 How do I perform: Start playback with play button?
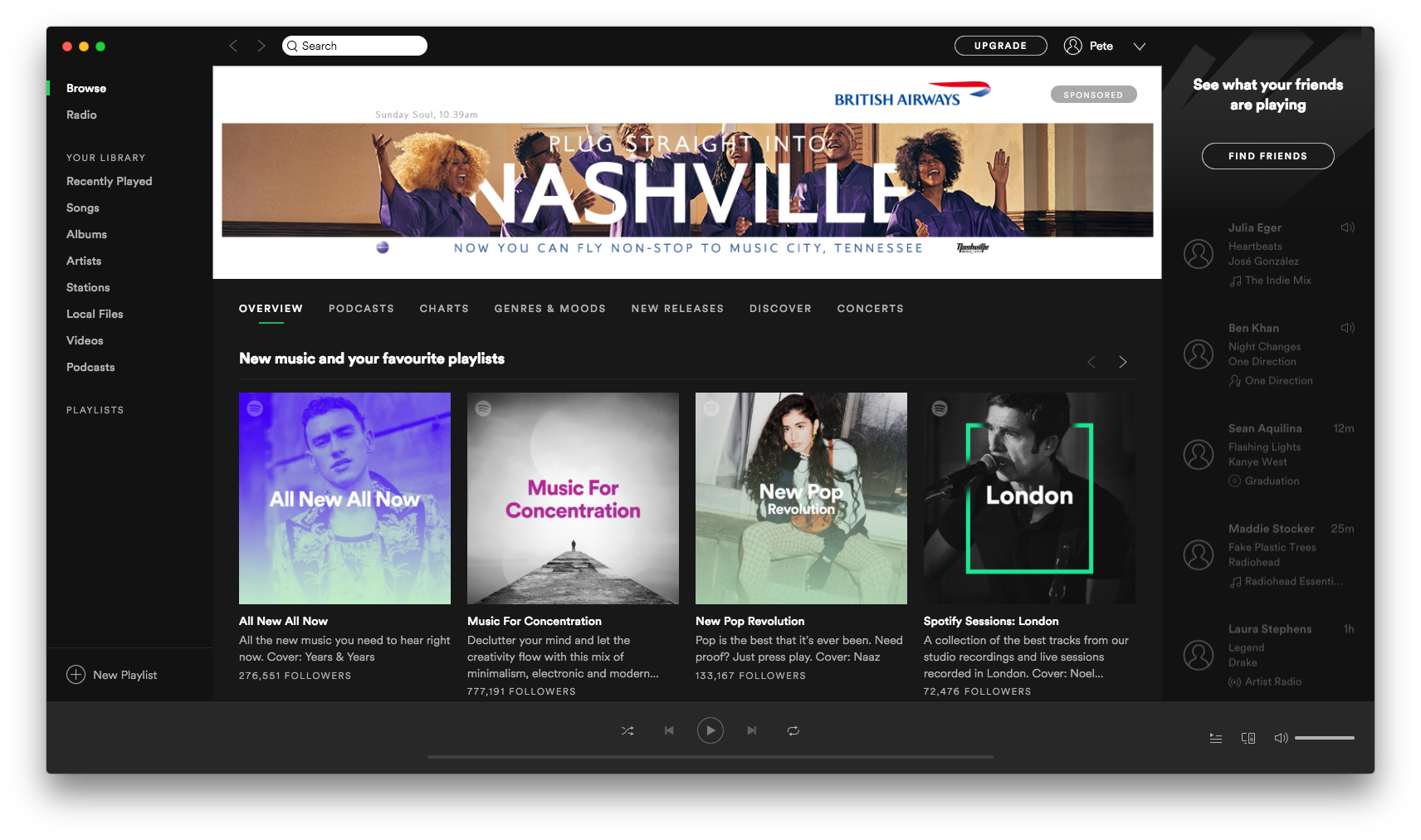(710, 730)
